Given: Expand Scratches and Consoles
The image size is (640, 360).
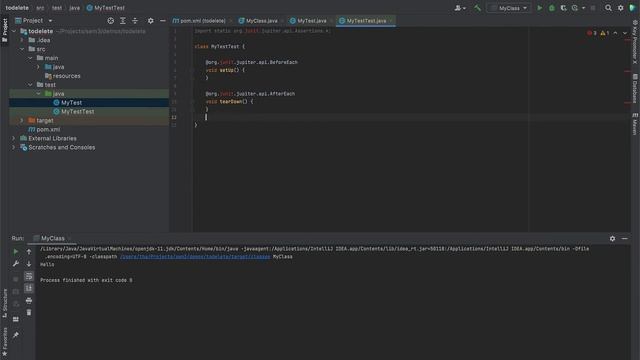Looking at the screenshot, I should 14,147.
